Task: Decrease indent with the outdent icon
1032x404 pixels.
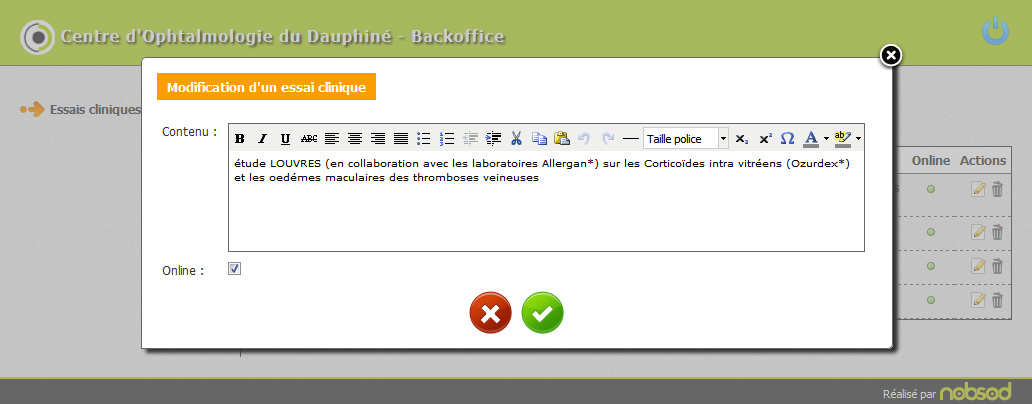Action: [470, 139]
